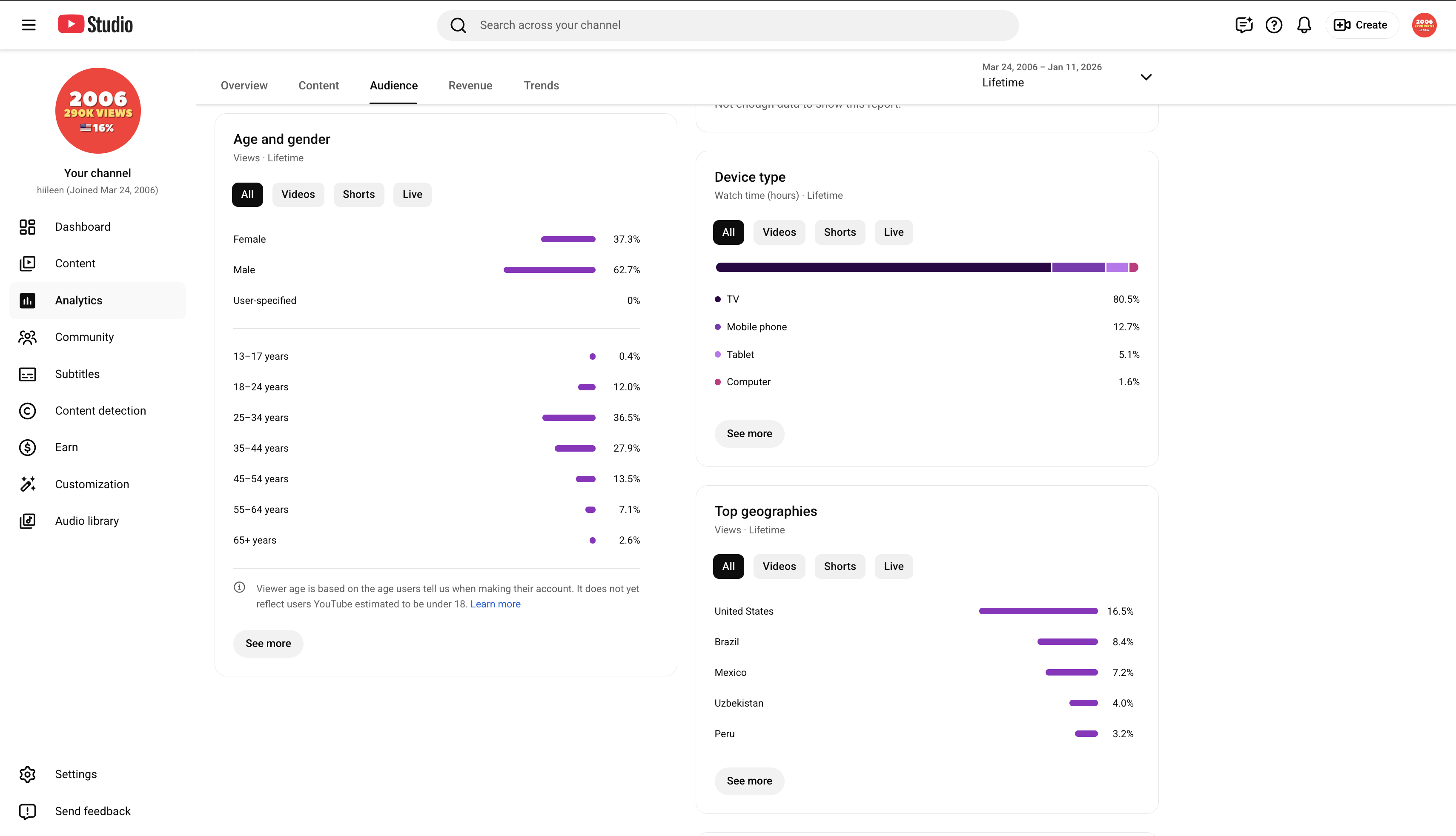Click the Female 37.3% value
The height and width of the screenshot is (836, 1456).
pos(626,239)
